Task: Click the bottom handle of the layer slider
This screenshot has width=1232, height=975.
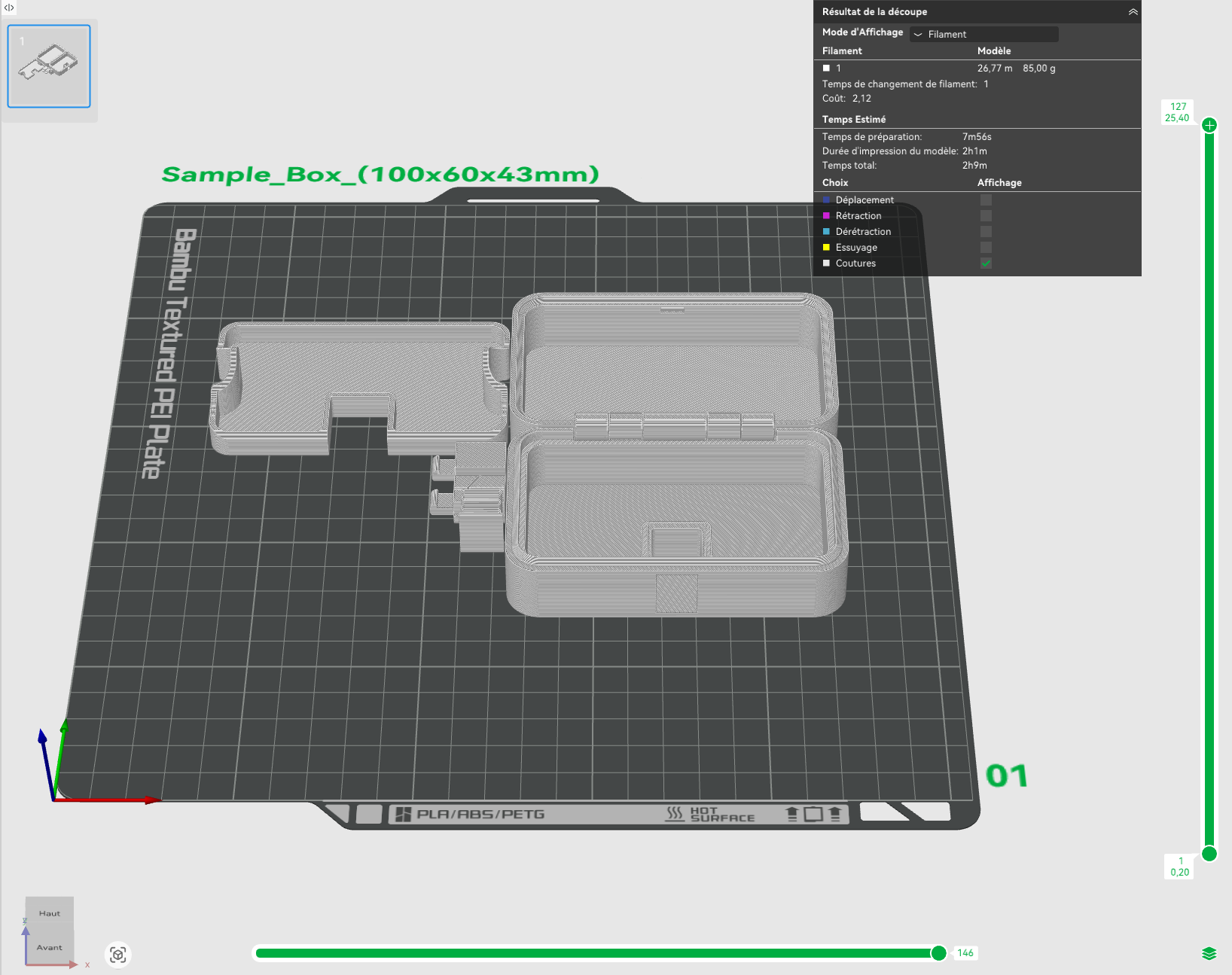Action: coord(1209,853)
